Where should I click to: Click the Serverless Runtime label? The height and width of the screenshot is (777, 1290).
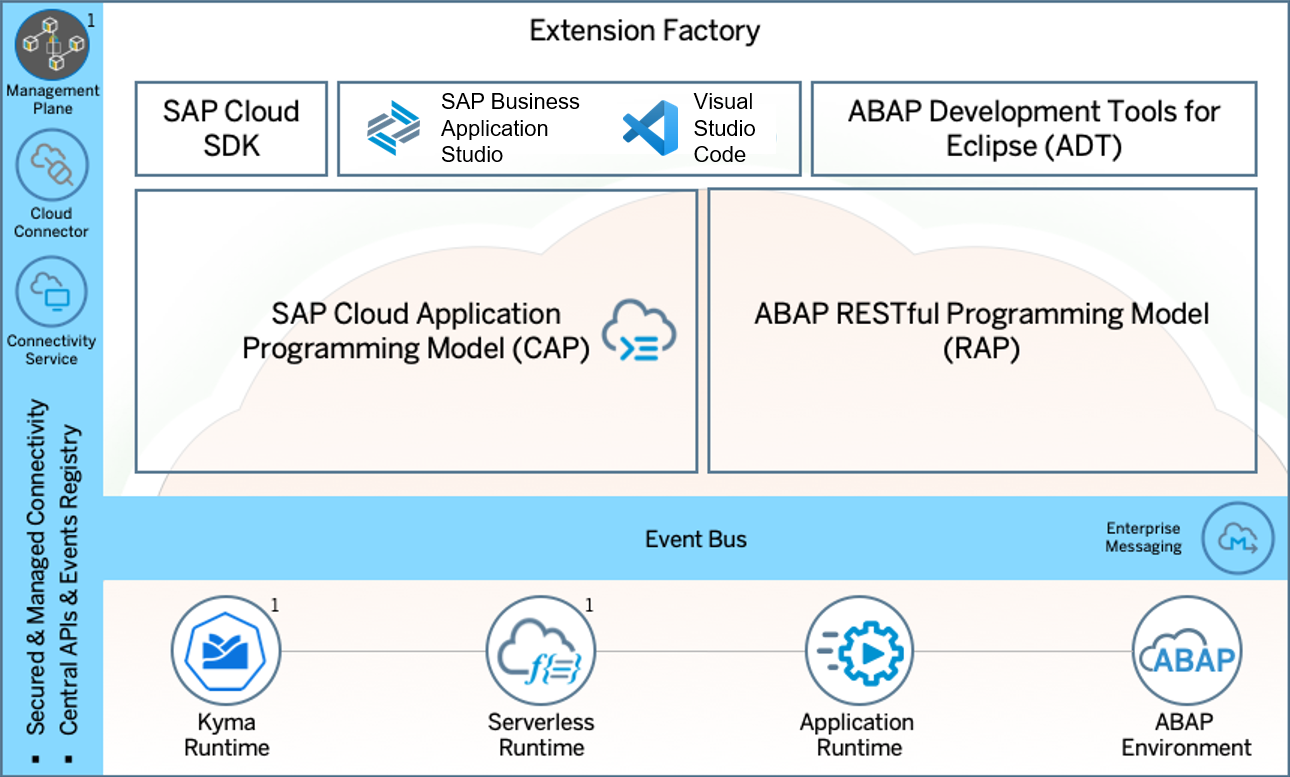pyautogui.click(x=541, y=735)
